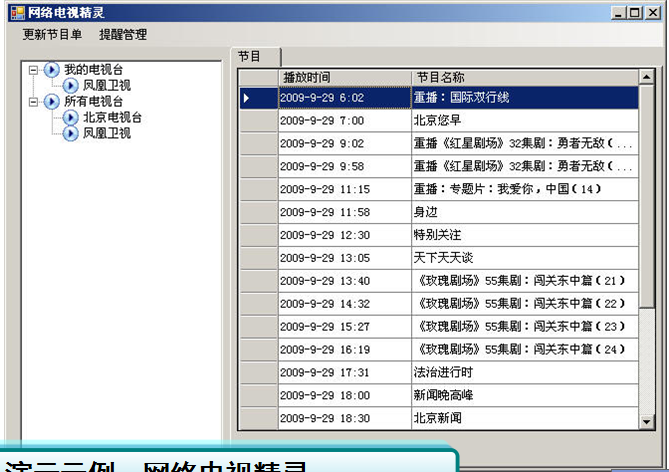
Task: Select the time cell 2009-9-29 18:00
Action: point(345,396)
